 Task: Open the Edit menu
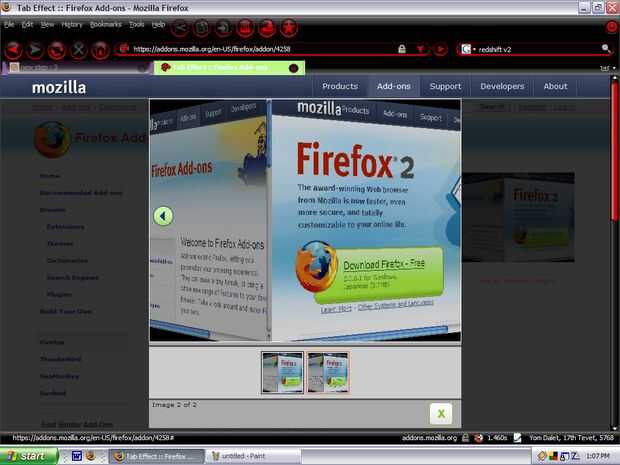[x=27, y=25]
